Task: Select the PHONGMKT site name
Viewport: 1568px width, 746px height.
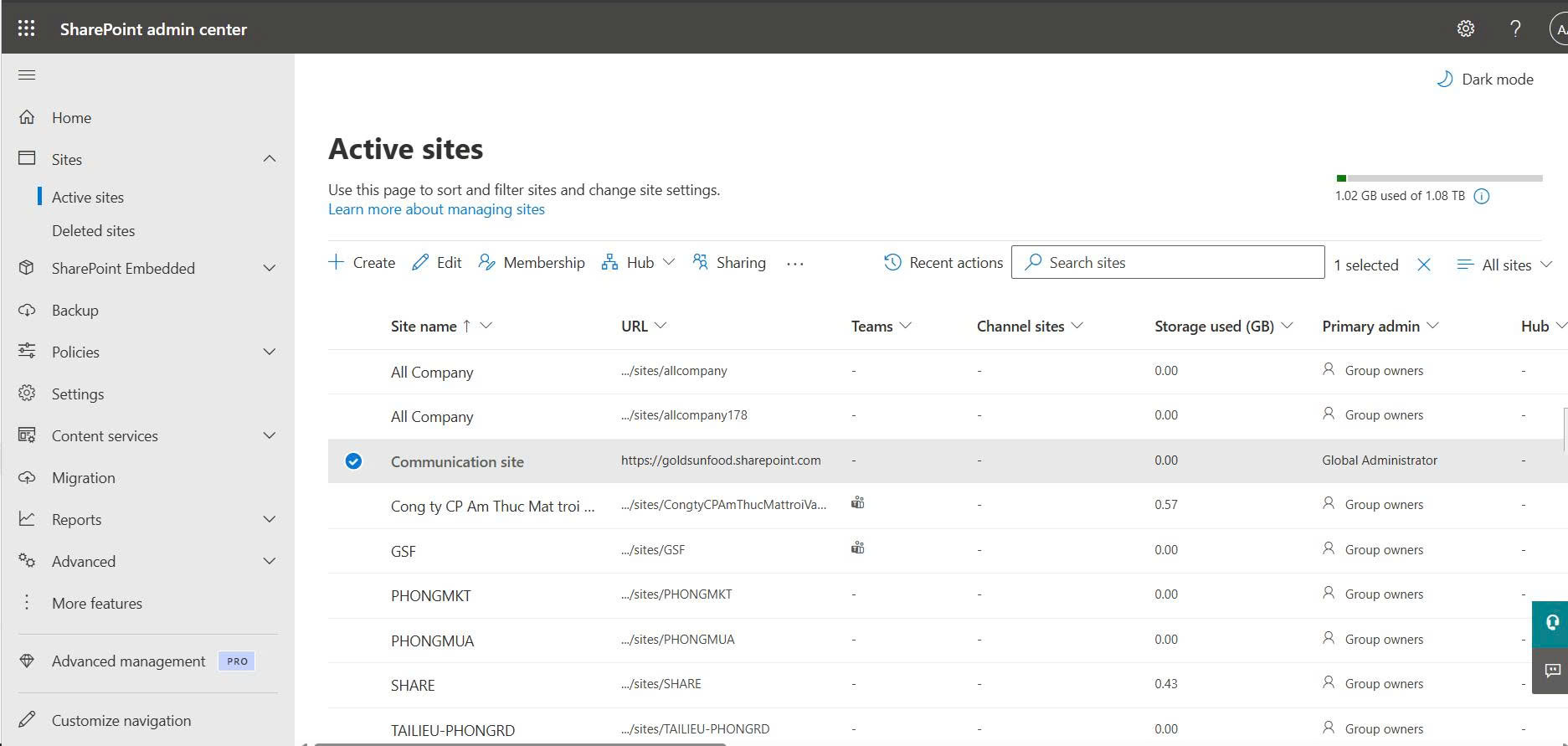Action: tap(431, 596)
